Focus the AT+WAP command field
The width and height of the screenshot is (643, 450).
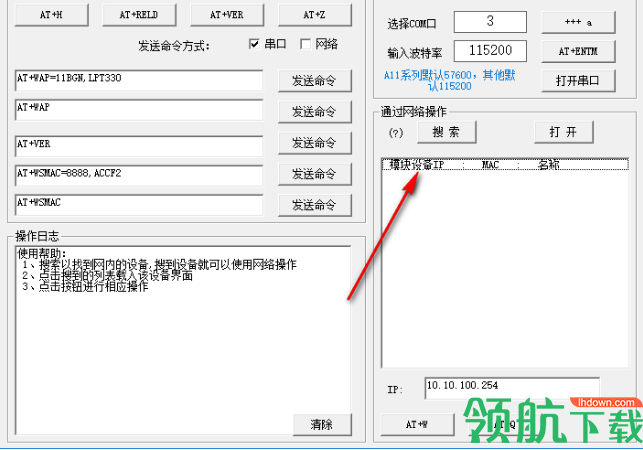(139, 110)
